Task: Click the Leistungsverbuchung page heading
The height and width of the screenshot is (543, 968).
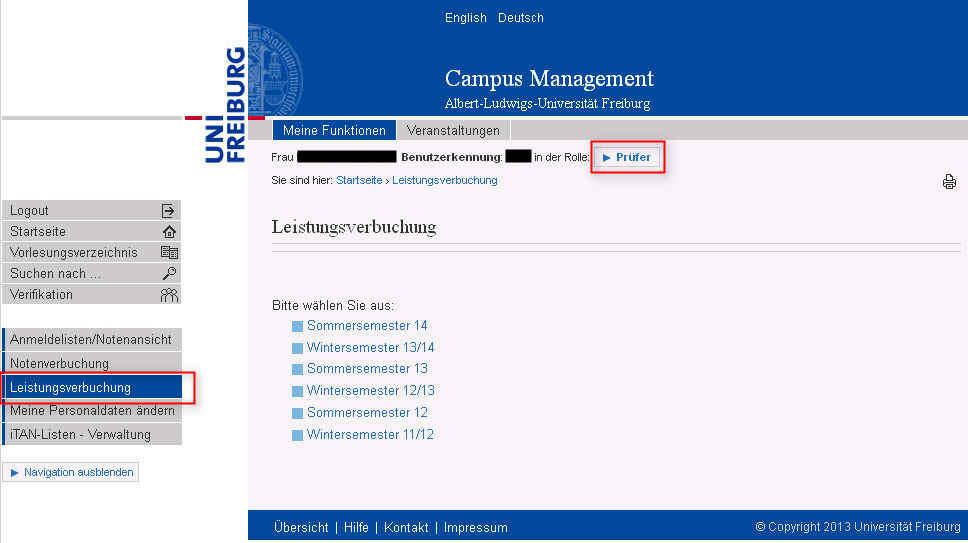Action: [x=354, y=227]
